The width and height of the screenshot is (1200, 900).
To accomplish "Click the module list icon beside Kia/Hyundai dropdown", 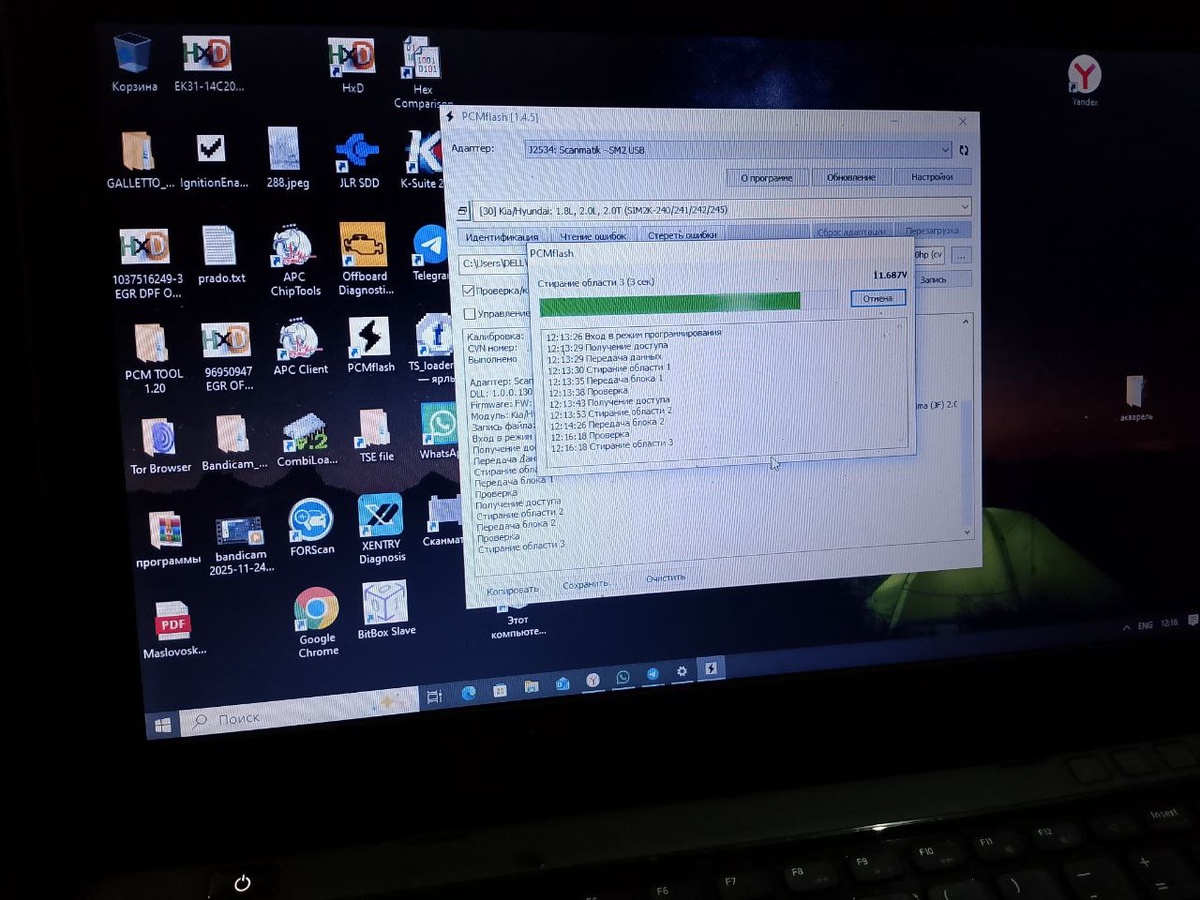I will point(463,211).
